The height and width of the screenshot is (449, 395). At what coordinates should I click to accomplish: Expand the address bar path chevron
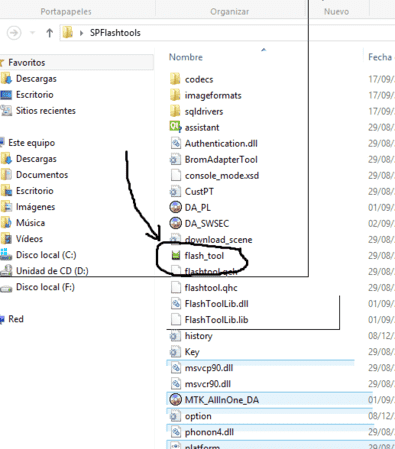81,33
